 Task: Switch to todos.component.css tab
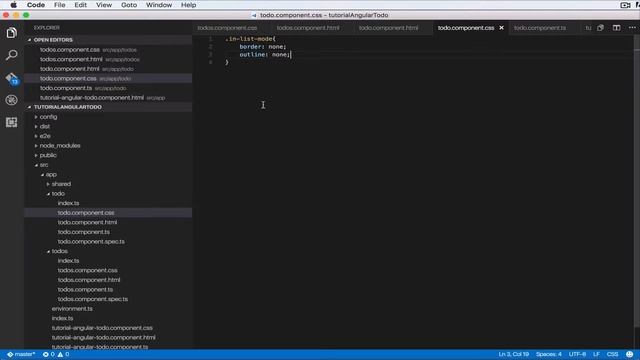[227, 28]
